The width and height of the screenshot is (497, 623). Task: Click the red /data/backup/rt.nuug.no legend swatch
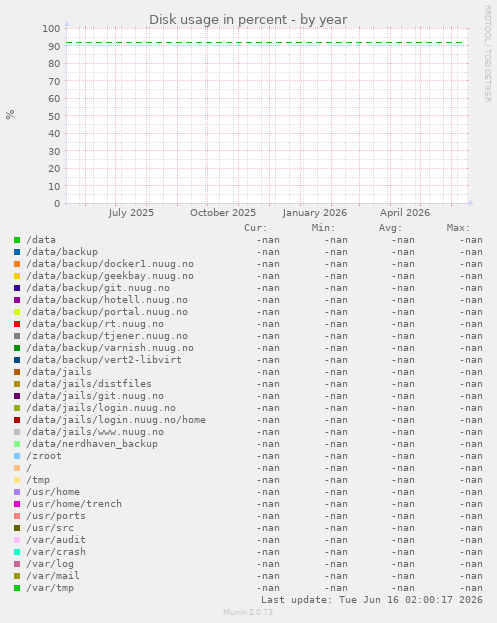(17, 324)
